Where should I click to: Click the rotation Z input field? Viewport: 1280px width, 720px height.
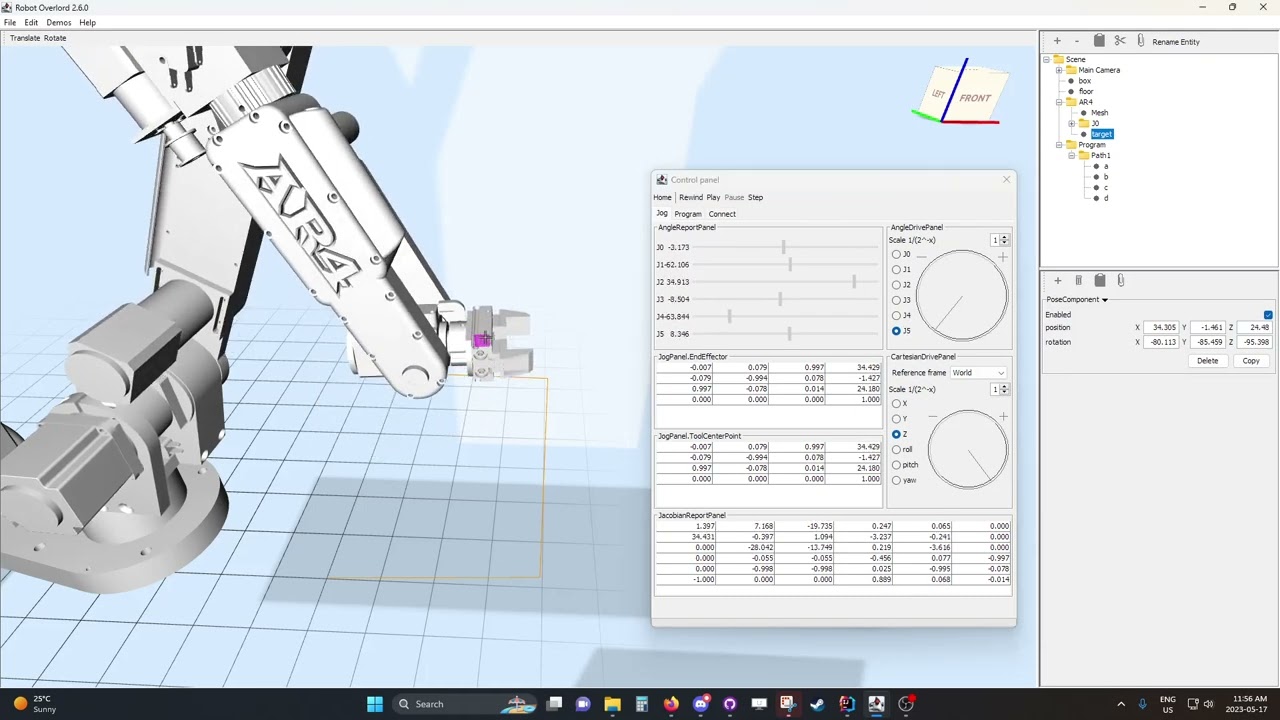coord(1255,342)
